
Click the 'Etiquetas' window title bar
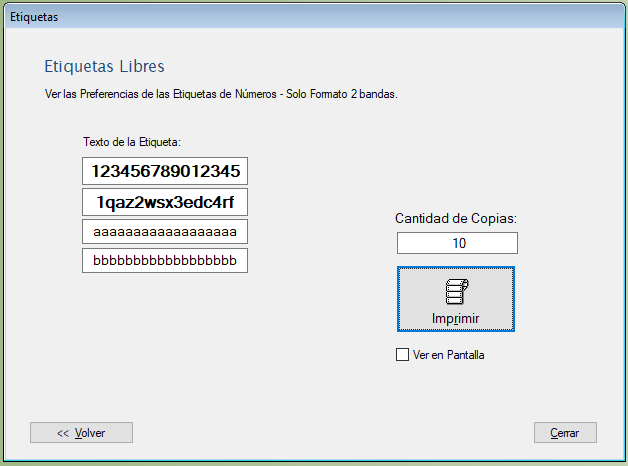[x=300, y=17]
